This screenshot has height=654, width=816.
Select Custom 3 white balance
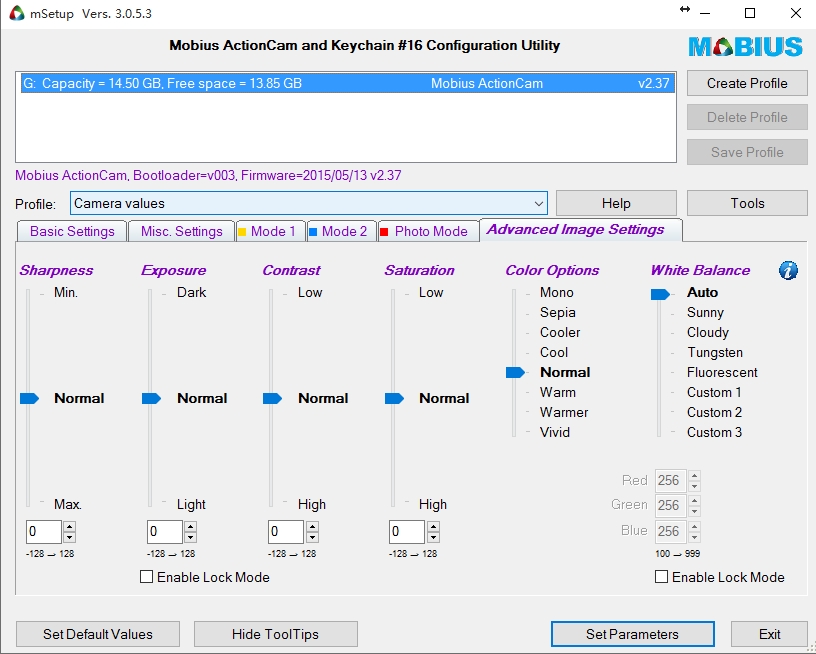714,432
